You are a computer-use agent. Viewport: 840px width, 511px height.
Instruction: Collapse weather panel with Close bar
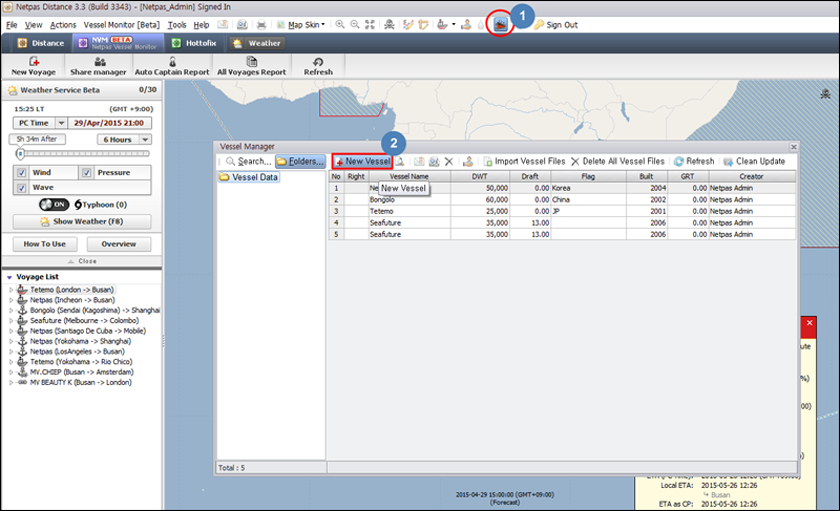[x=82, y=261]
